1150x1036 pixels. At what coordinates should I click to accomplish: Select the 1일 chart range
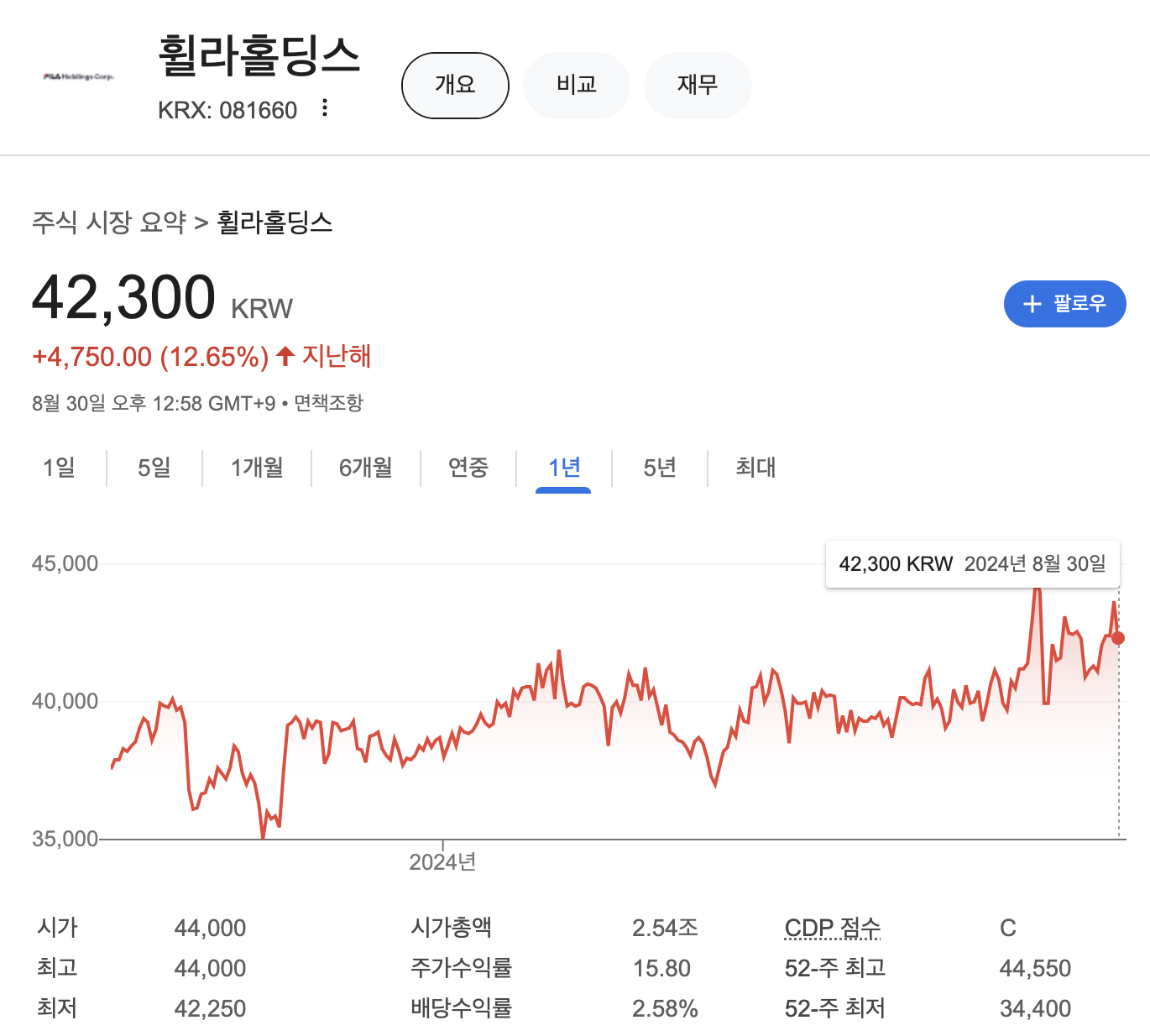click(x=59, y=468)
